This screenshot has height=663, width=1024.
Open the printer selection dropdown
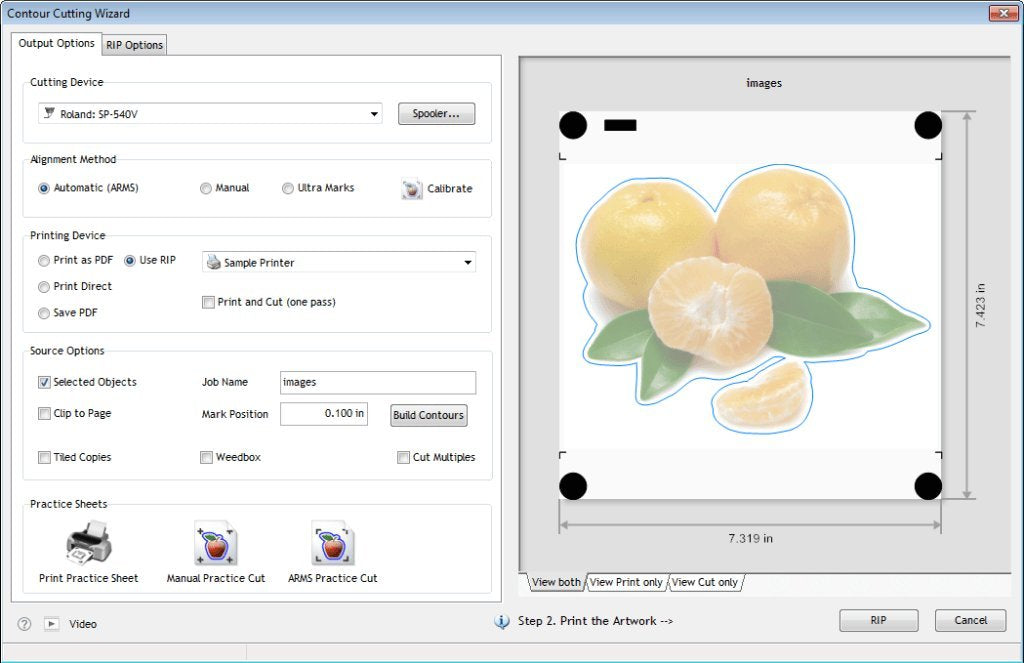[467, 261]
